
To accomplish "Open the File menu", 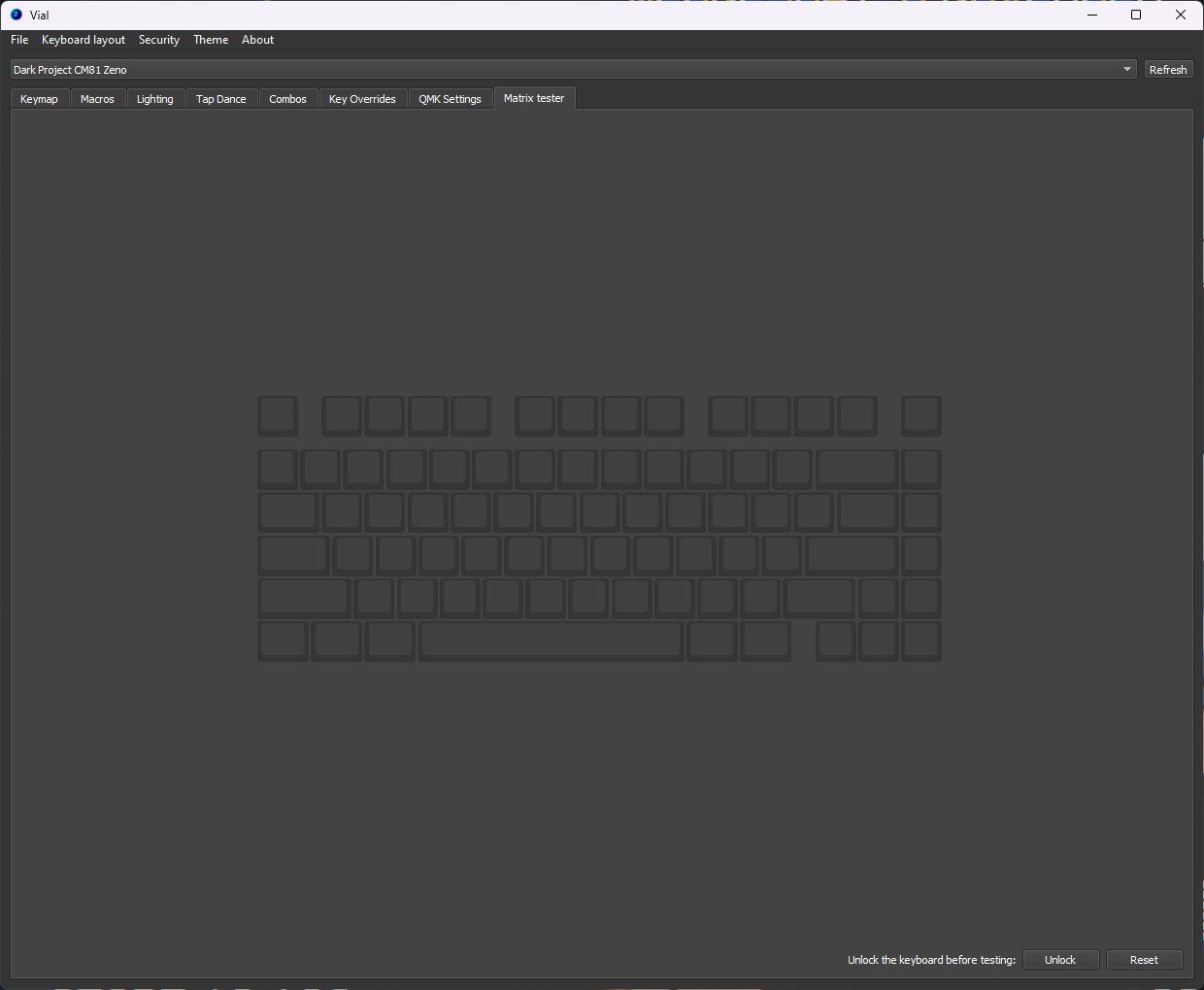I will (19, 40).
